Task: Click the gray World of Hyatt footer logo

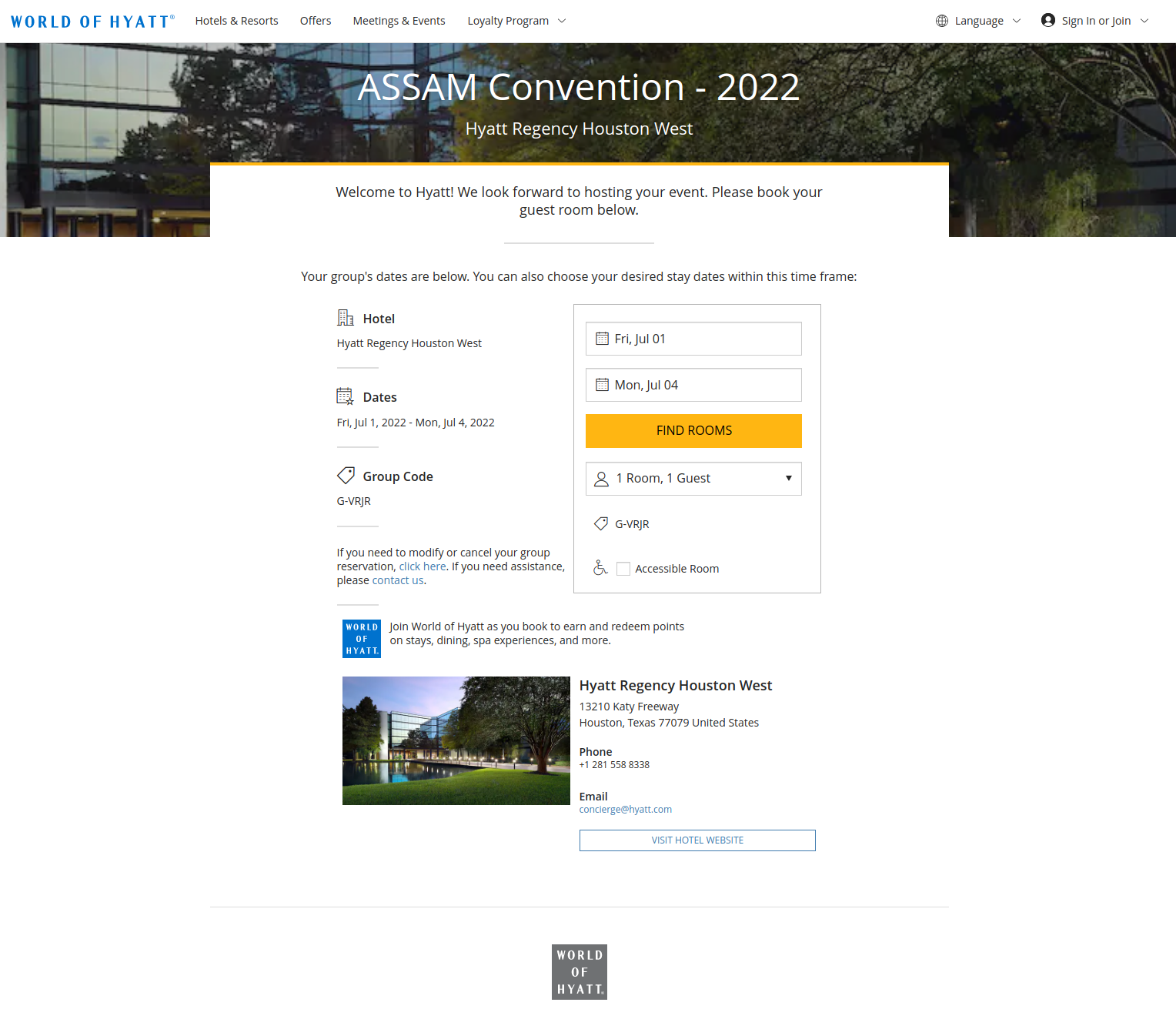Action: 580,972
